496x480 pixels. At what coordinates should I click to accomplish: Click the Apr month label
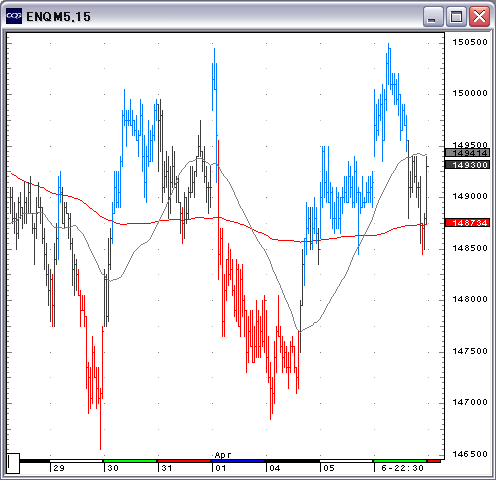click(223, 455)
